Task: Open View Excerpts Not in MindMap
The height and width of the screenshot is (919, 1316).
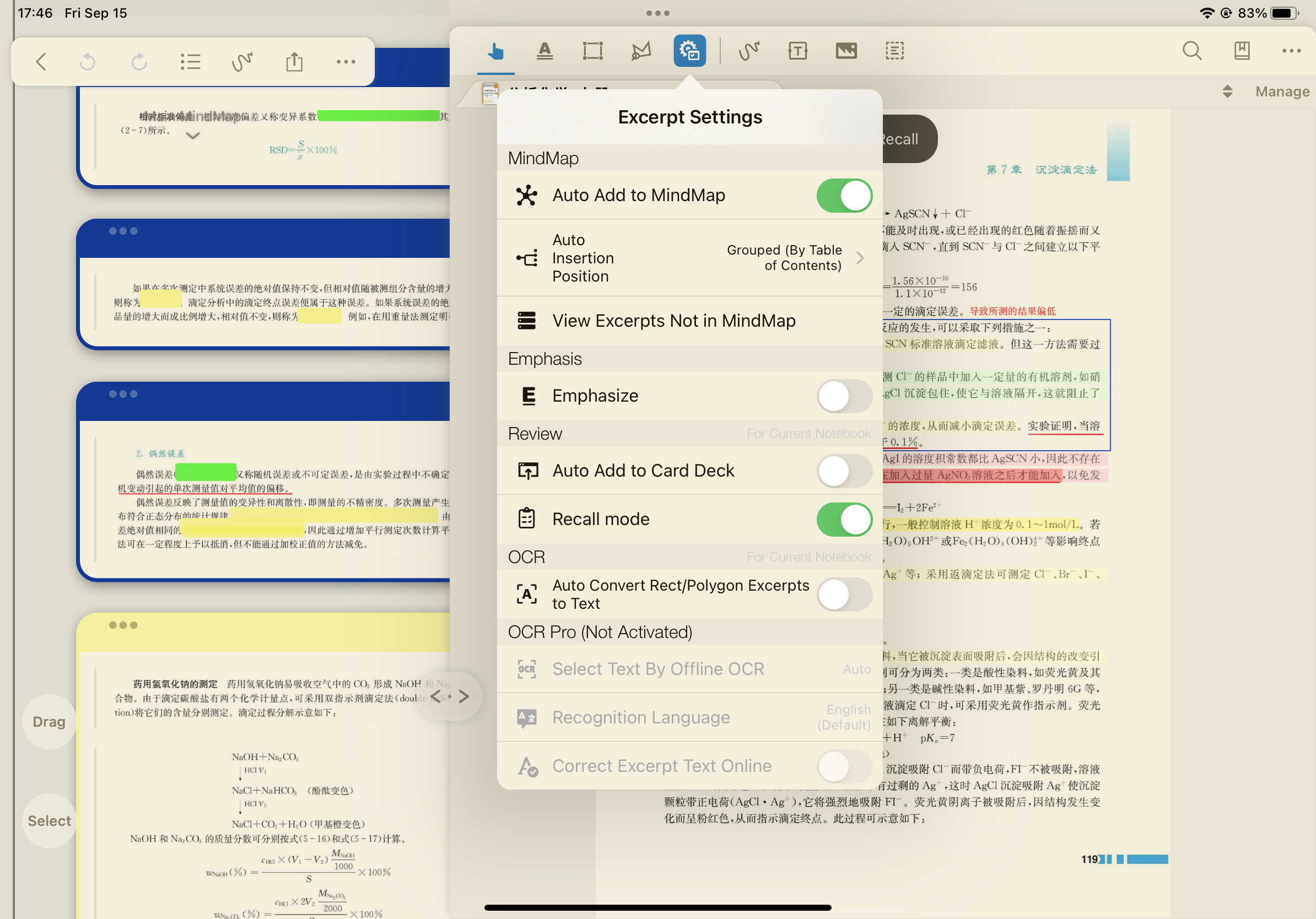Action: pyautogui.click(x=689, y=321)
